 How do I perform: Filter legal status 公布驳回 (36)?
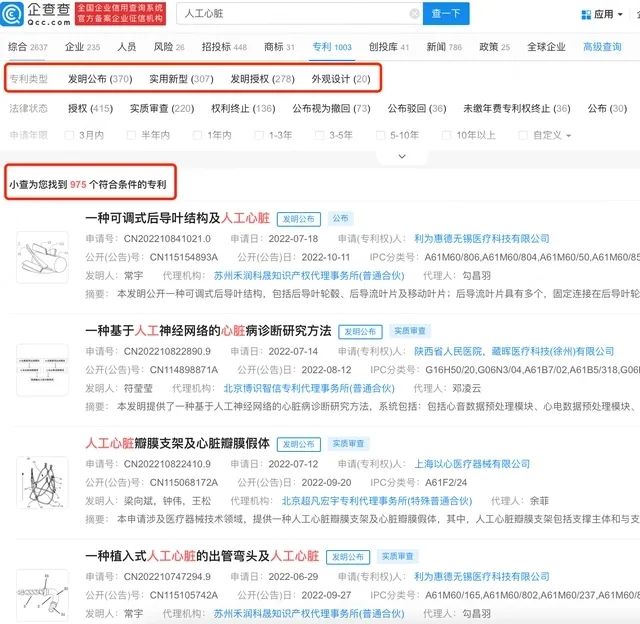pos(417,109)
